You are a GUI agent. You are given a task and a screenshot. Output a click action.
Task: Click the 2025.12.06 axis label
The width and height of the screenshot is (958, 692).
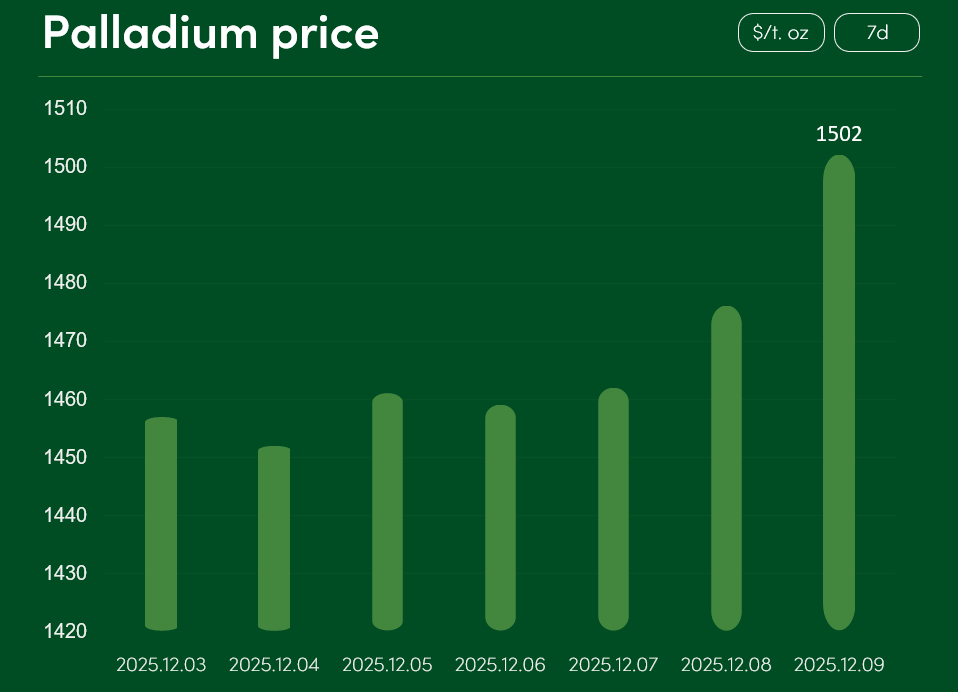pyautogui.click(x=500, y=665)
